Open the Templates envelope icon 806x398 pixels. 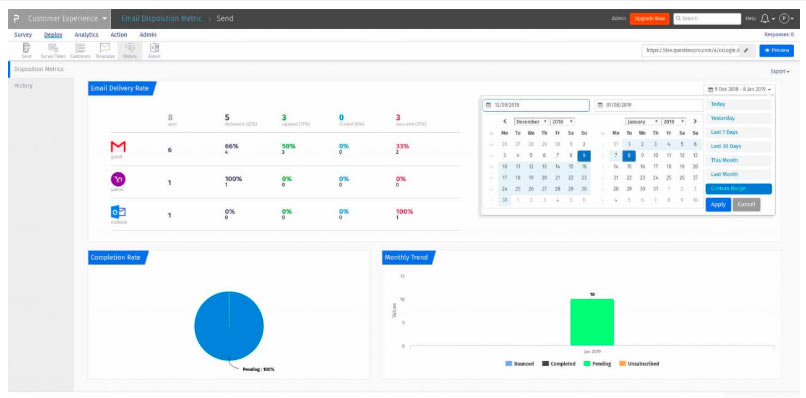(105, 50)
